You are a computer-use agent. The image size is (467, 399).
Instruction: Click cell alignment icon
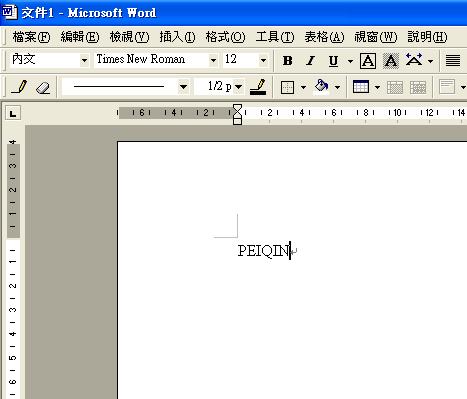(447, 87)
